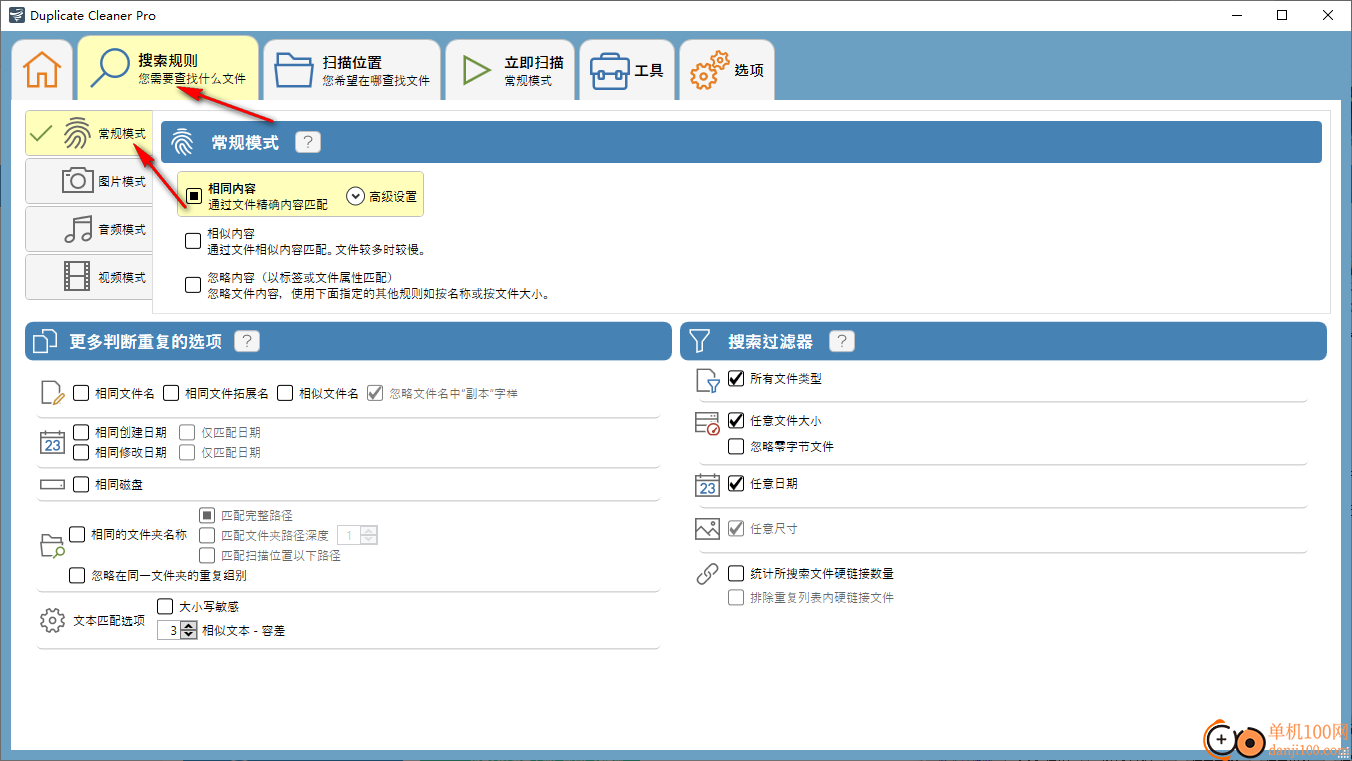
Task: Open the Home tab house icon
Action: coord(42,70)
